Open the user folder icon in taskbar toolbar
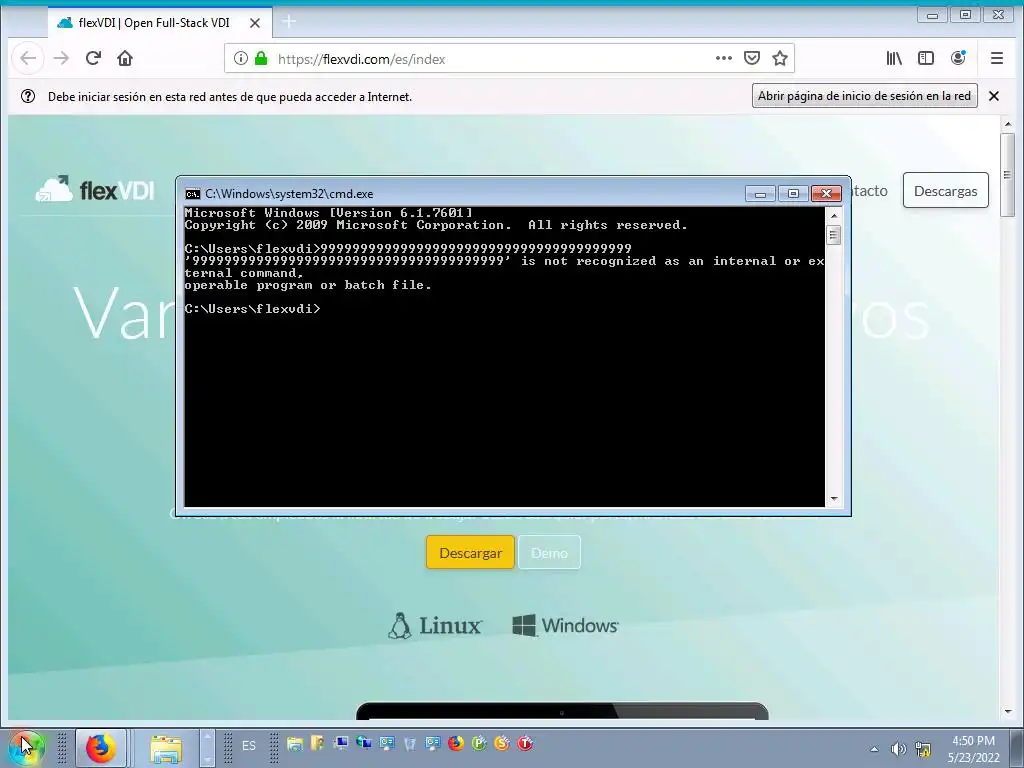Screen dimensions: 1024x768 [318, 743]
